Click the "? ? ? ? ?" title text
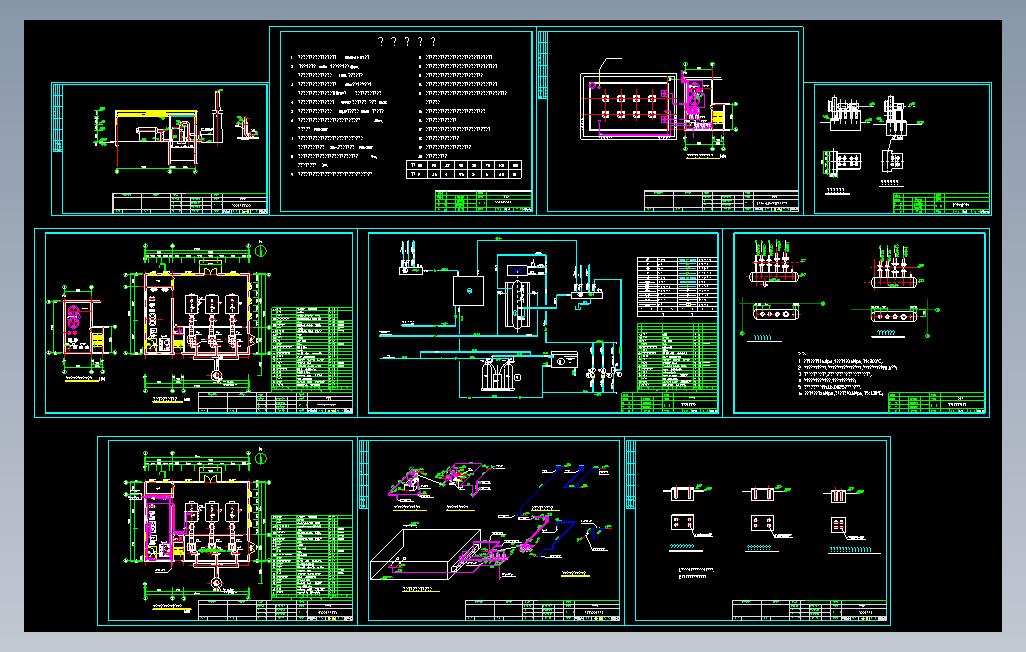Viewport: 1026px width, 652px height. pyautogui.click(x=407, y=41)
